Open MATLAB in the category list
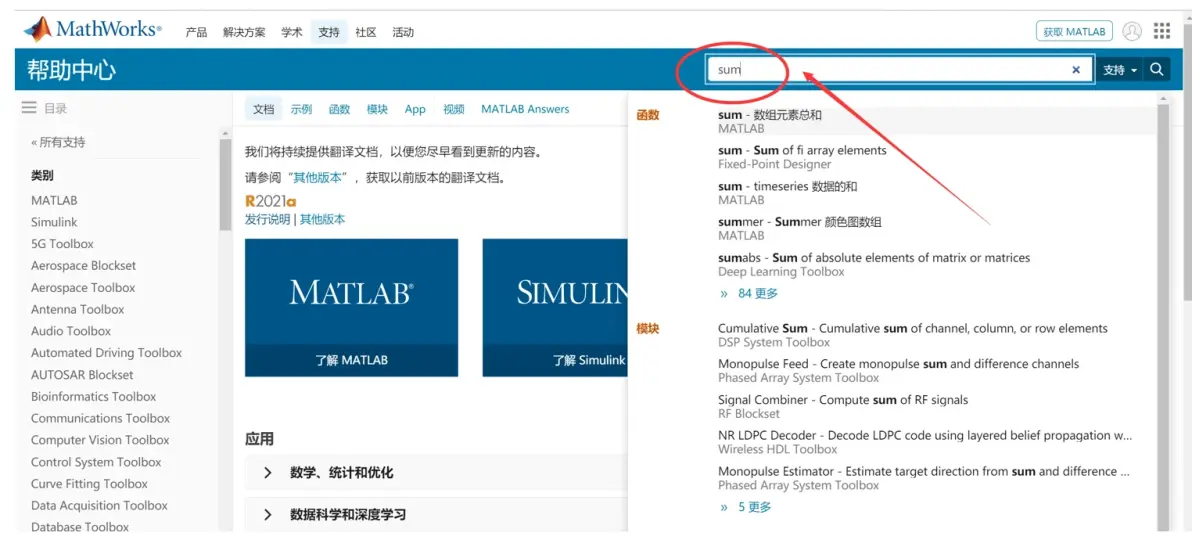 point(54,201)
